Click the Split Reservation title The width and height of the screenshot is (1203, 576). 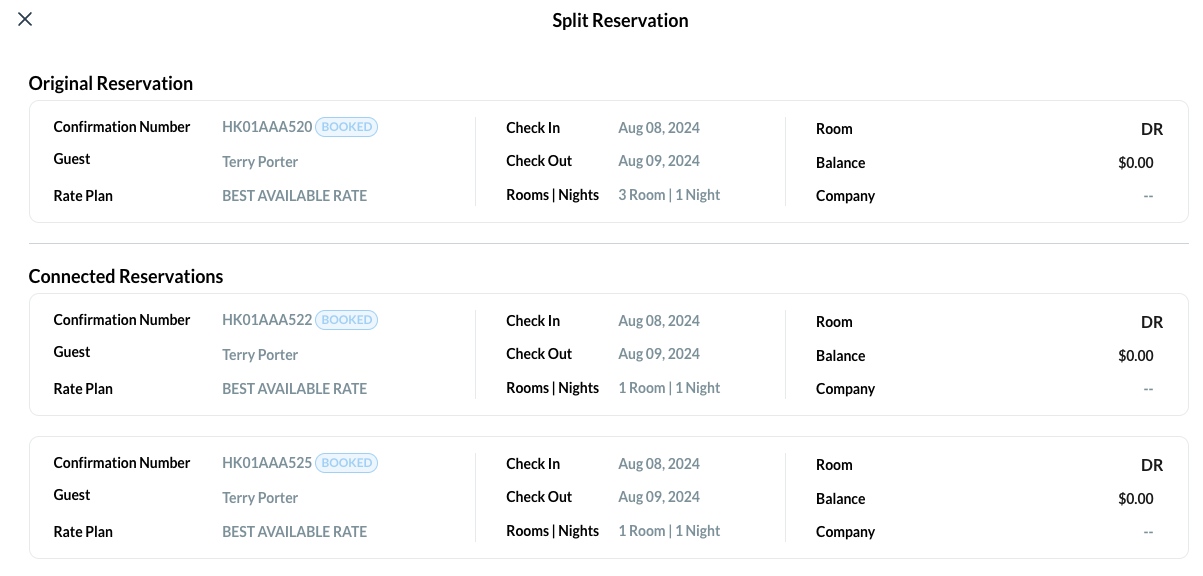click(x=620, y=20)
